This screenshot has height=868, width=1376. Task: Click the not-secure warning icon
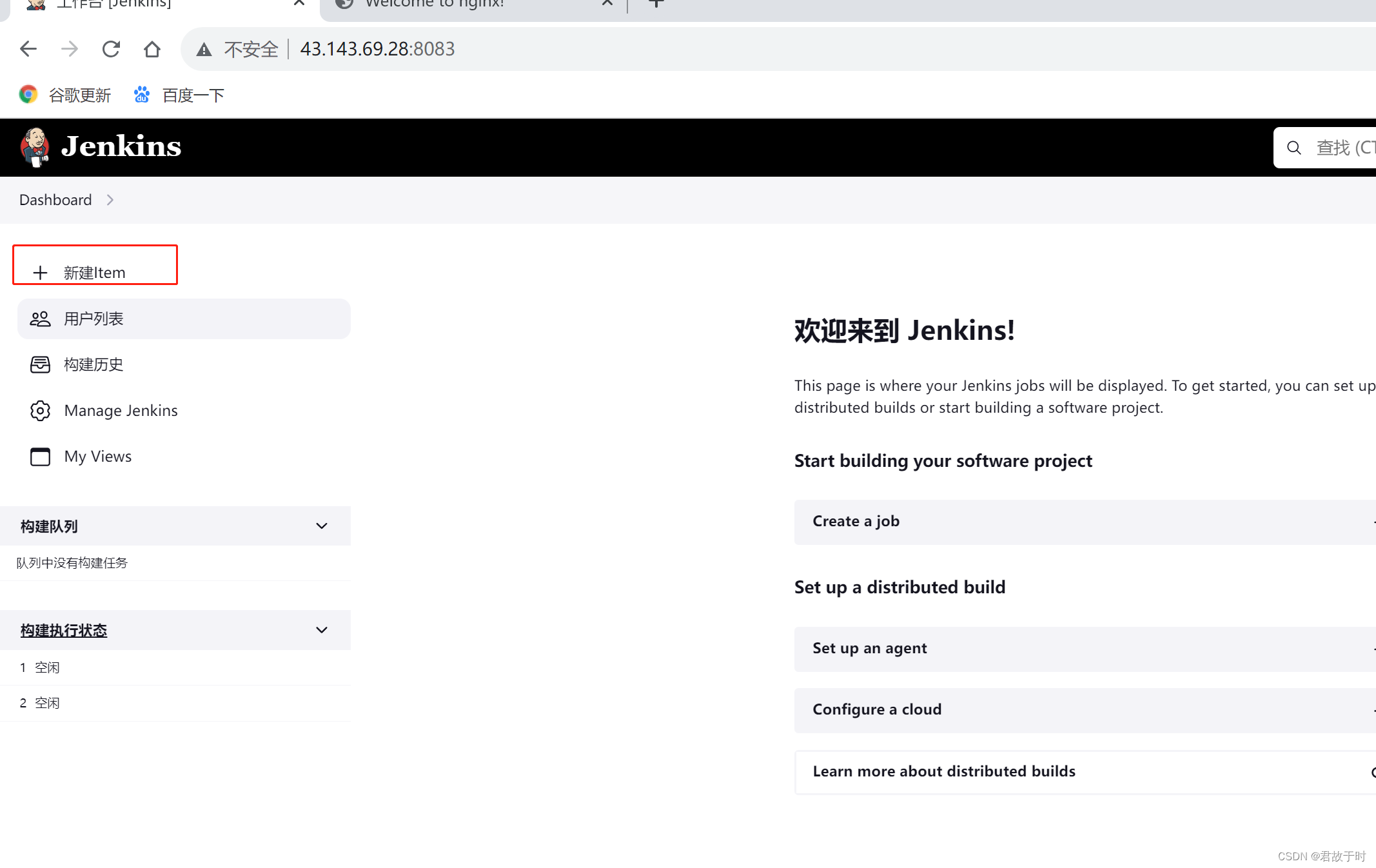coord(204,49)
